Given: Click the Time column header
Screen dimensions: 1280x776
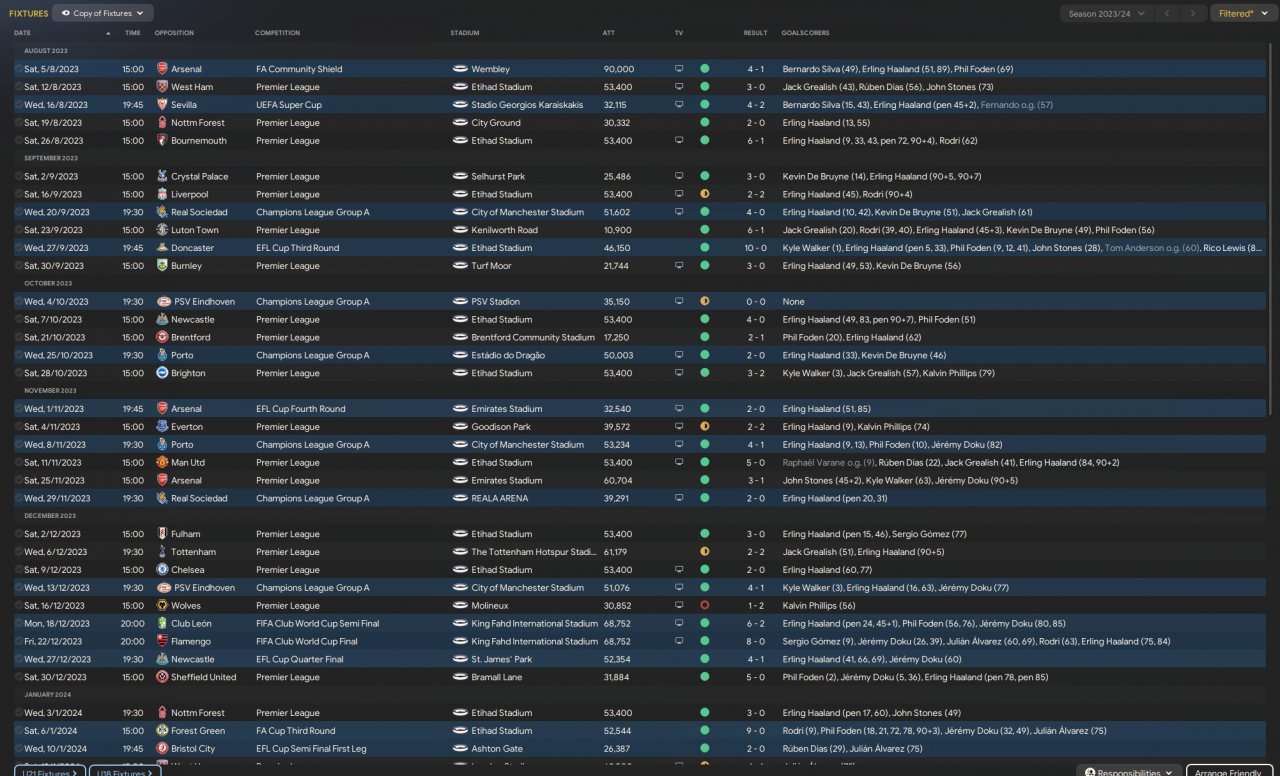Looking at the screenshot, I should [133, 33].
